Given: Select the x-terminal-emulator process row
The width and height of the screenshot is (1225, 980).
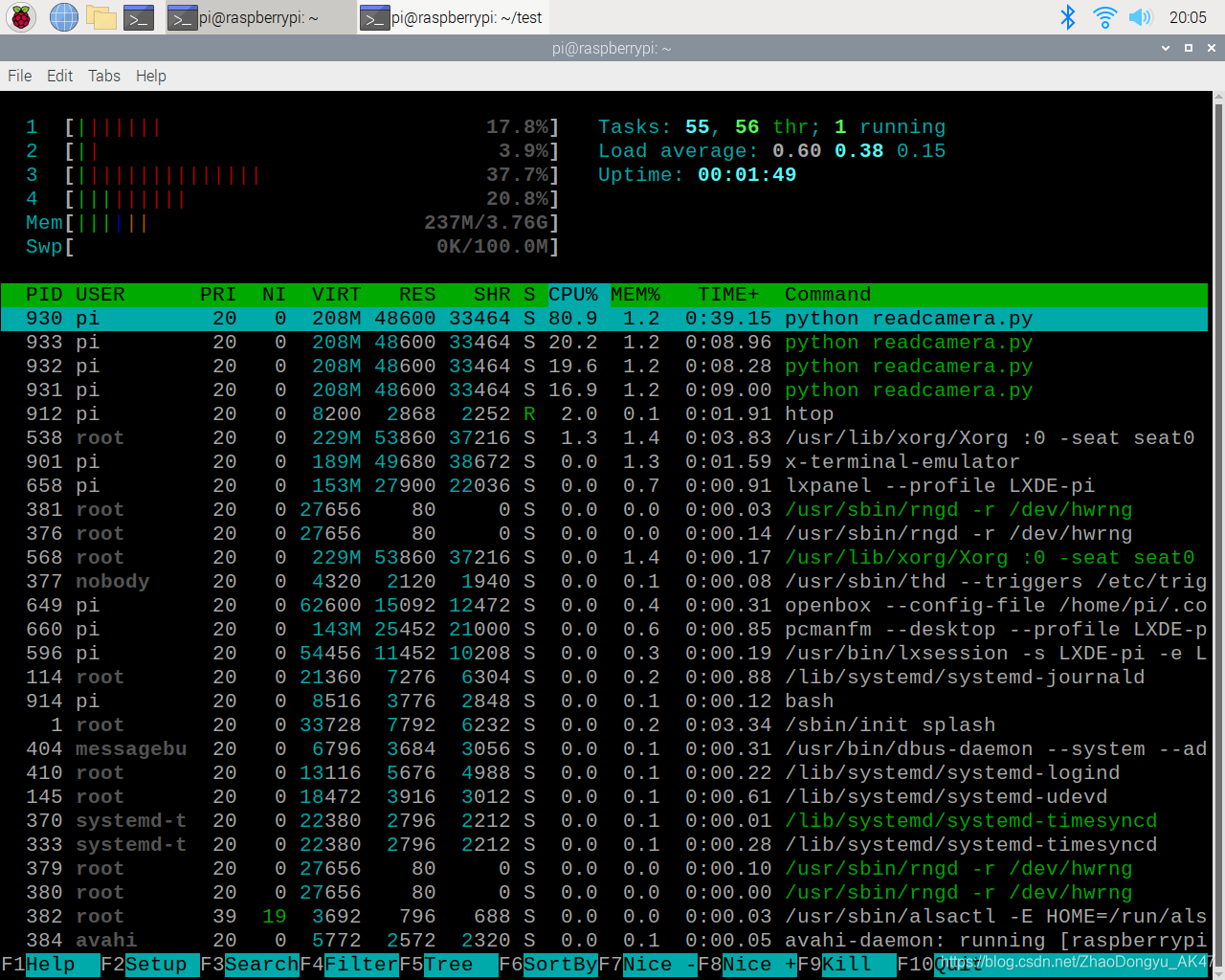Looking at the screenshot, I should (604, 462).
